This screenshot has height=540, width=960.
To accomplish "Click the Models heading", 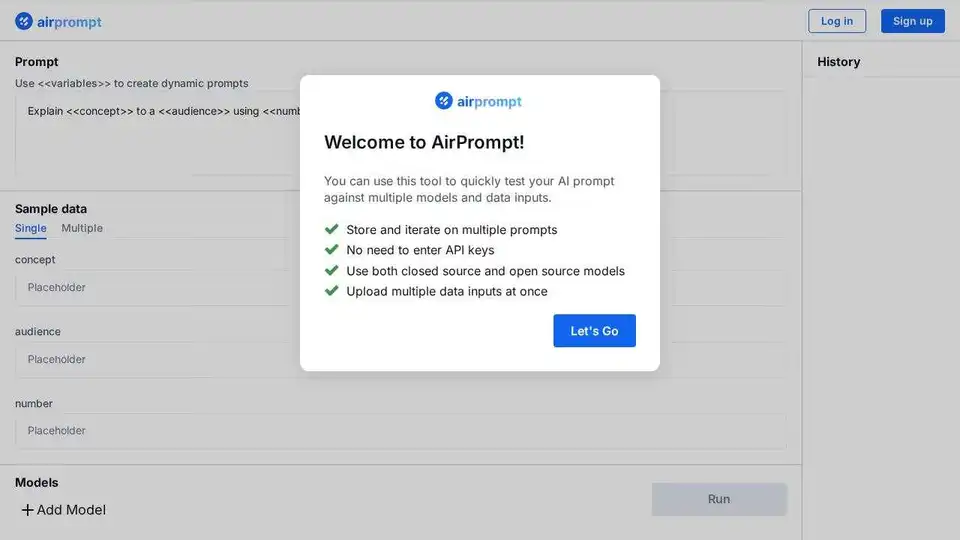I will (x=37, y=482).
